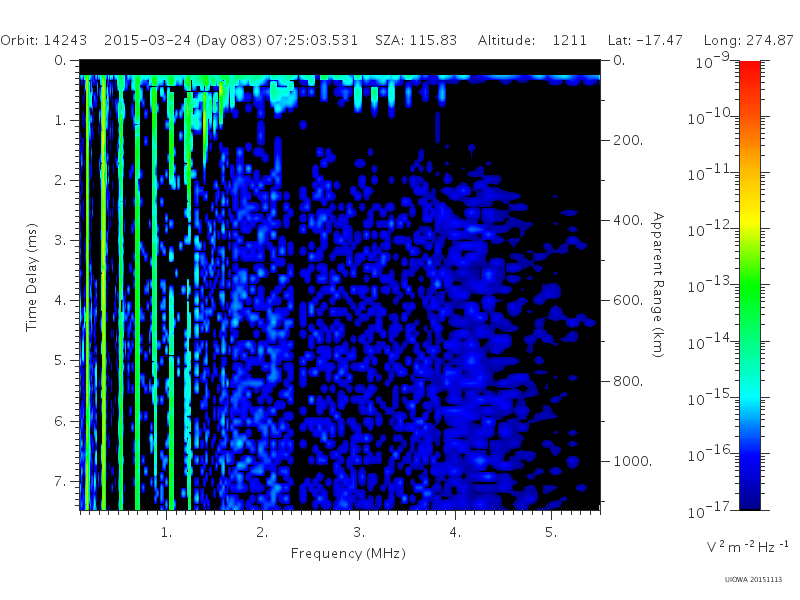Viewport: 800px width, 600px height.
Task: Click the 10^-14 colorbar tick label
Action: (711, 342)
